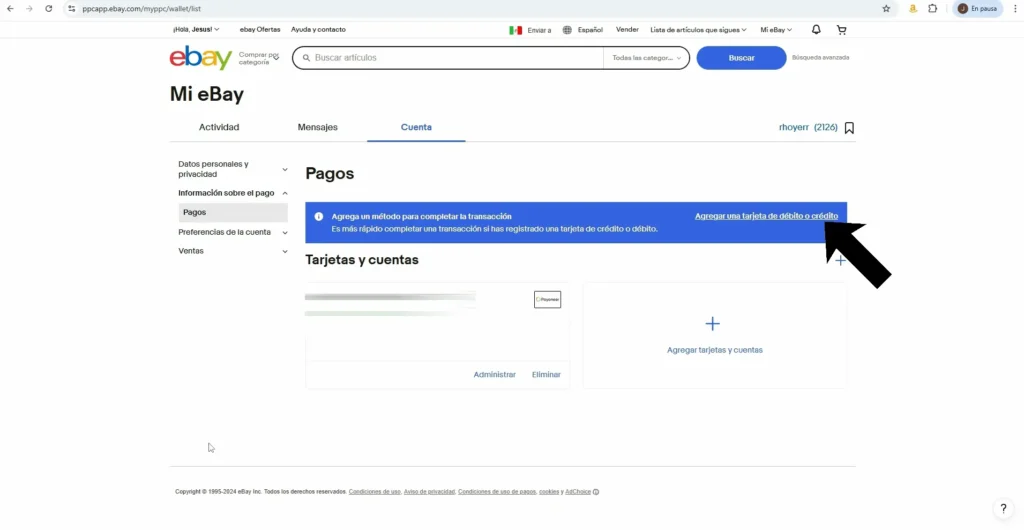
Task: Open the (2126) feedback score link
Action: (x=825, y=127)
